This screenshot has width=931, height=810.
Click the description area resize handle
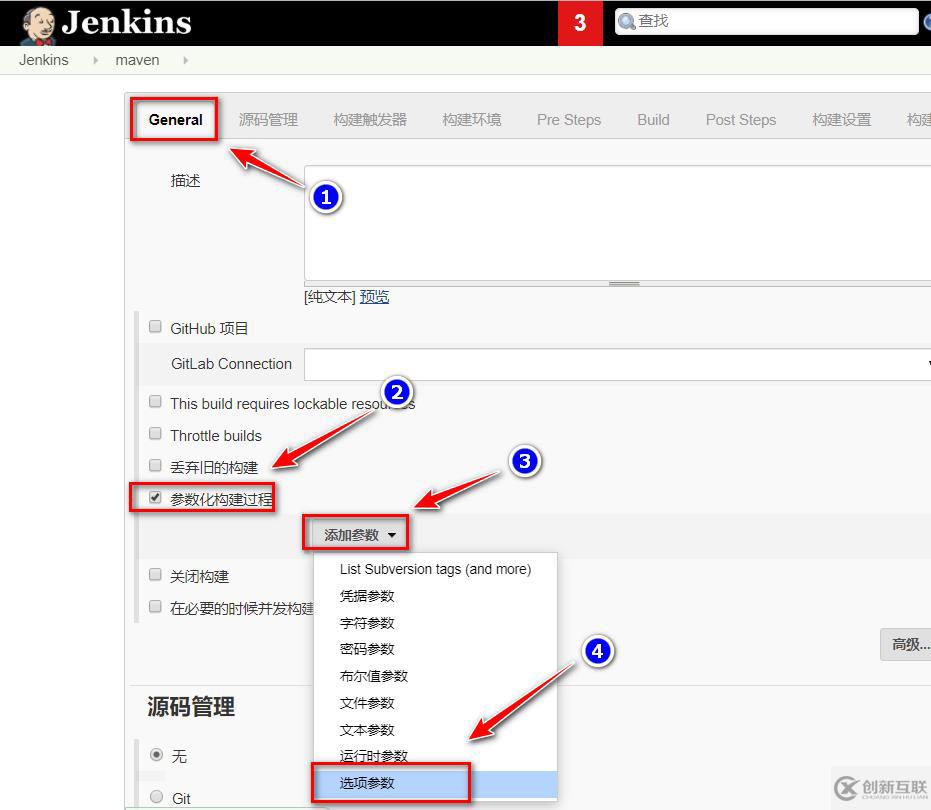(x=624, y=284)
